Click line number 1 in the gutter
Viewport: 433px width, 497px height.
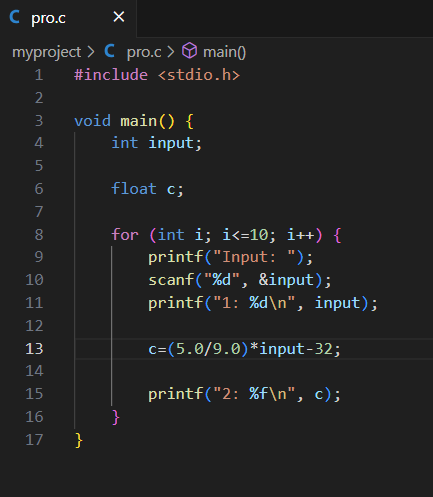39,75
